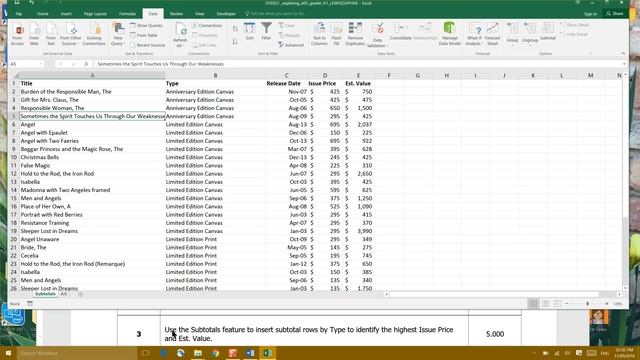Expand the formula bar arrow
640x360 pixels.
tap(624, 64)
